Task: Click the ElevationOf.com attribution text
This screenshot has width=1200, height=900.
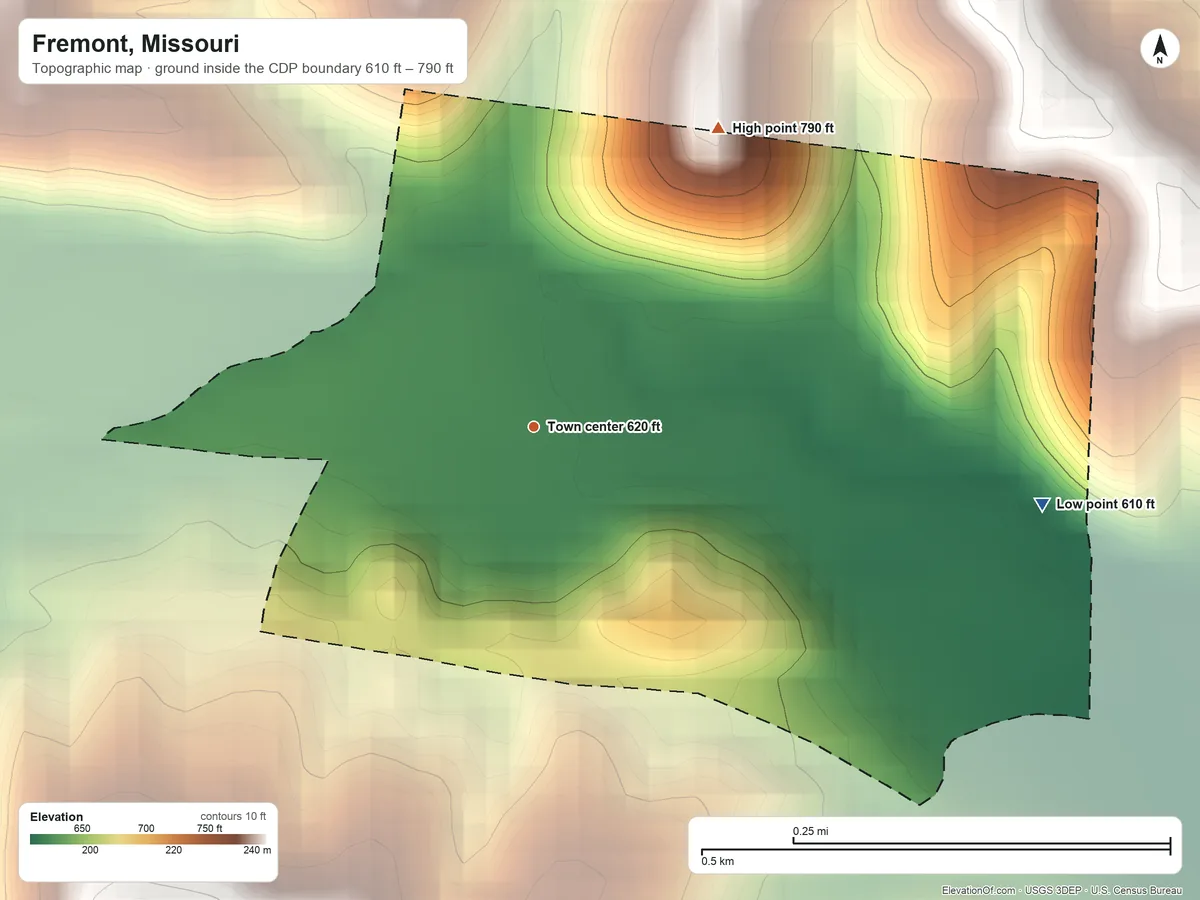Action: [1061, 890]
